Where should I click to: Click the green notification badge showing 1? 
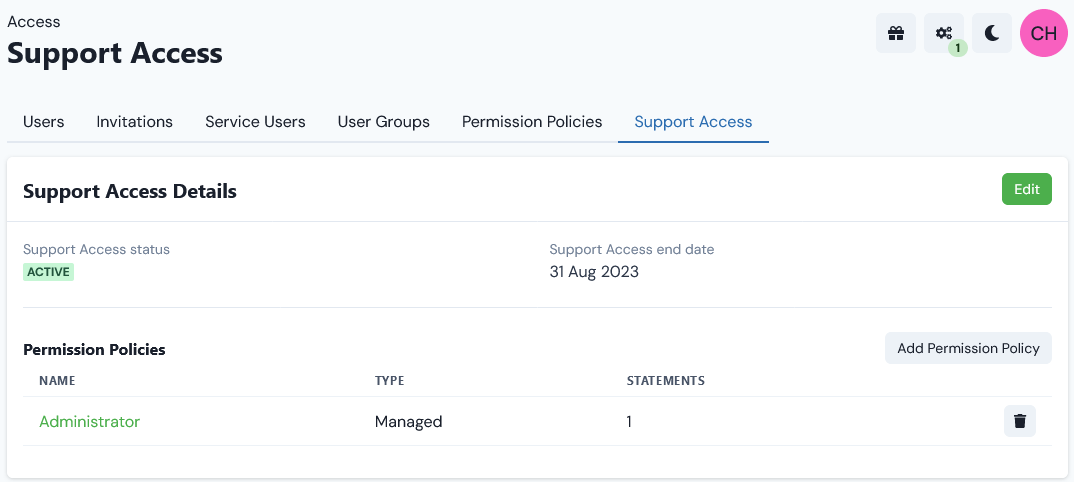958,48
